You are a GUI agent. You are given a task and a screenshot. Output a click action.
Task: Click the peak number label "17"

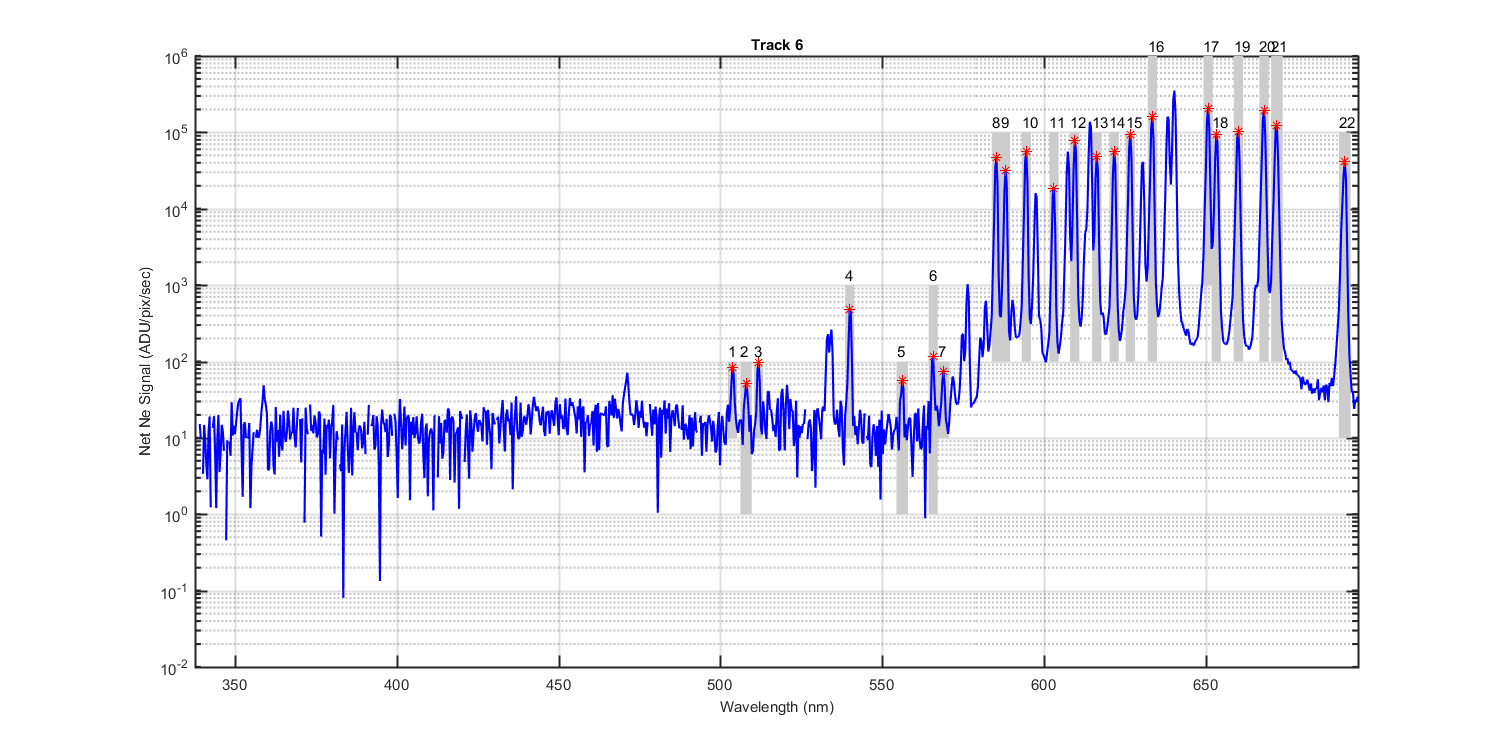[x=1211, y=47]
